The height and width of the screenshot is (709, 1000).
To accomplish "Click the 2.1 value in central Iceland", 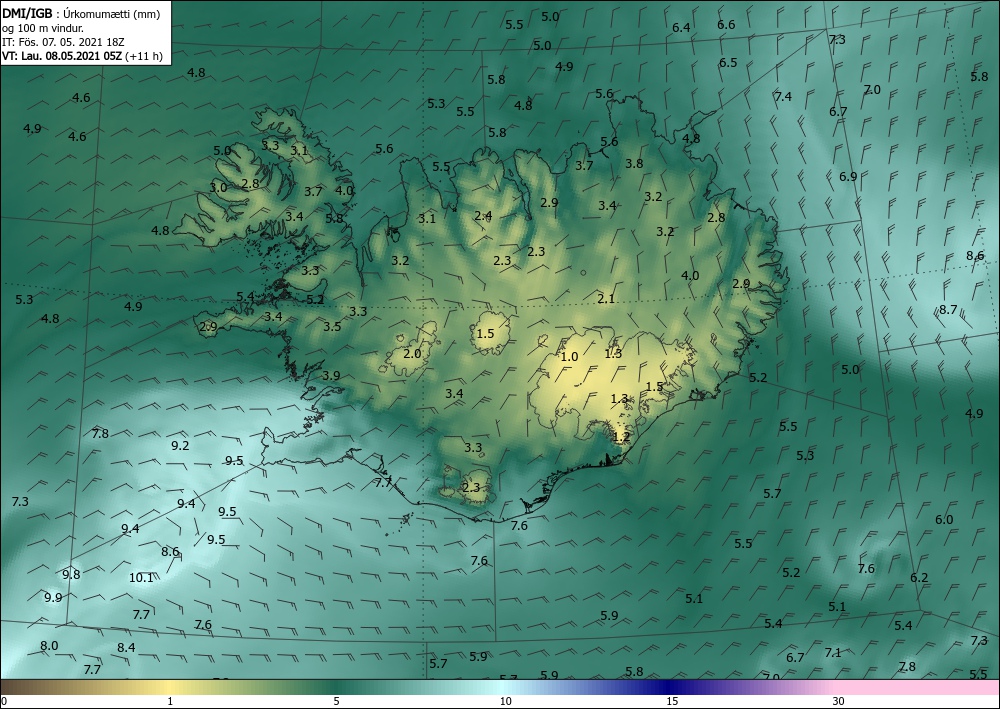I will point(606,298).
